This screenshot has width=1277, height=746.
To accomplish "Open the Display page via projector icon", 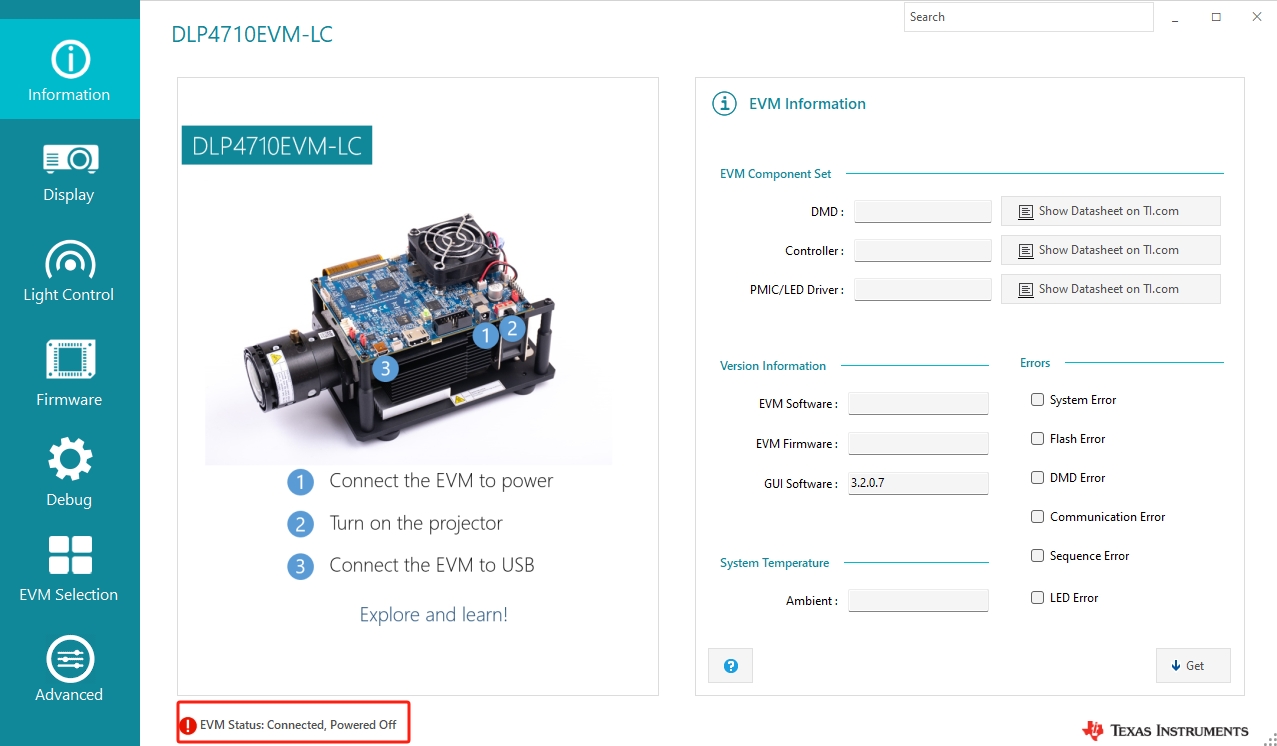I will pos(69,171).
